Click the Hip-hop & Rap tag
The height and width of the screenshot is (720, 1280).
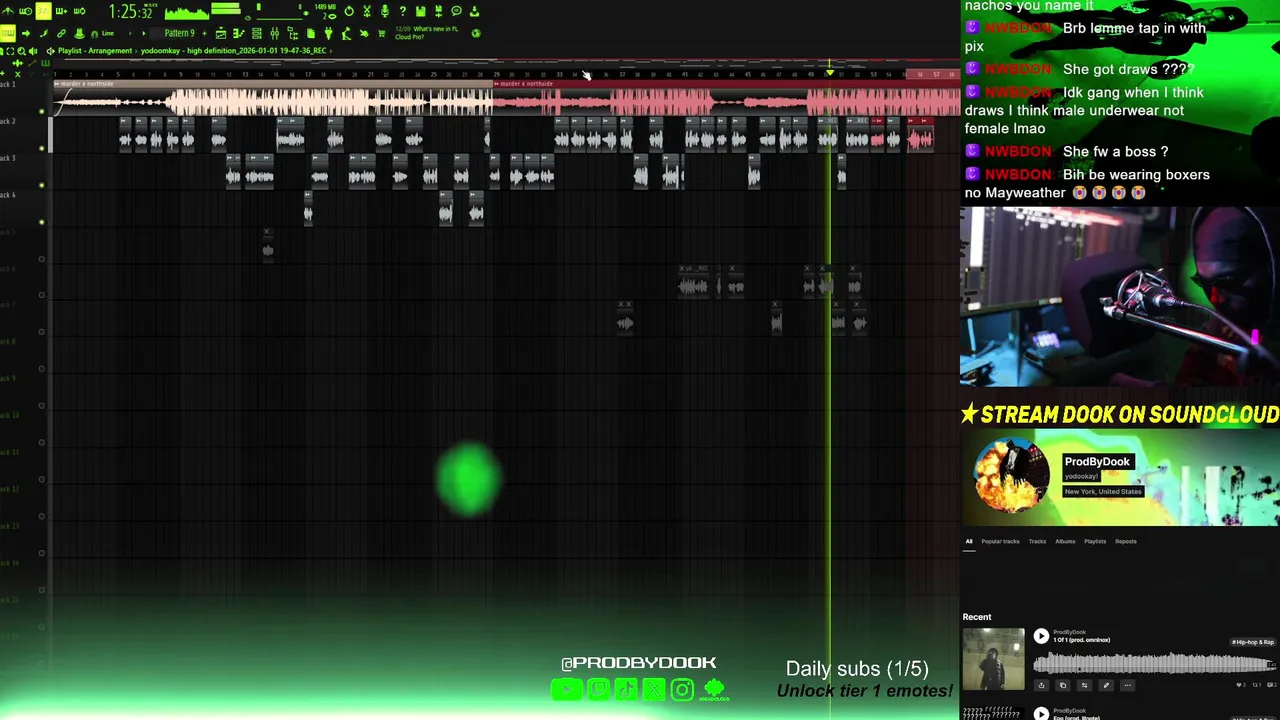coord(1253,642)
